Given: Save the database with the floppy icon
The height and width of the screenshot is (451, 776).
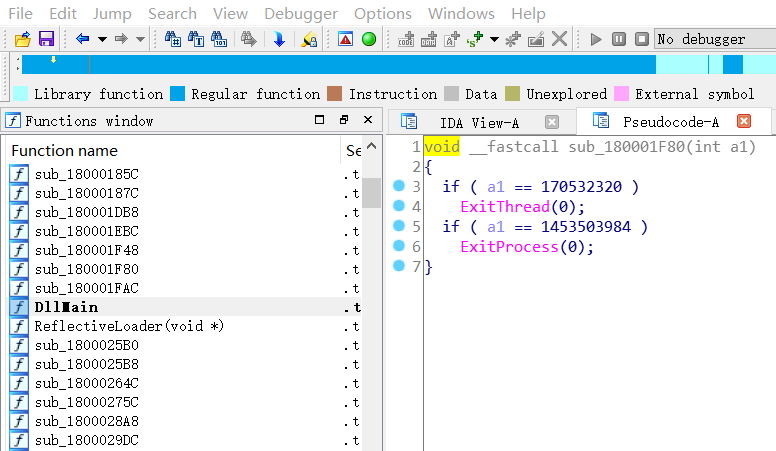Looking at the screenshot, I should point(46,39).
